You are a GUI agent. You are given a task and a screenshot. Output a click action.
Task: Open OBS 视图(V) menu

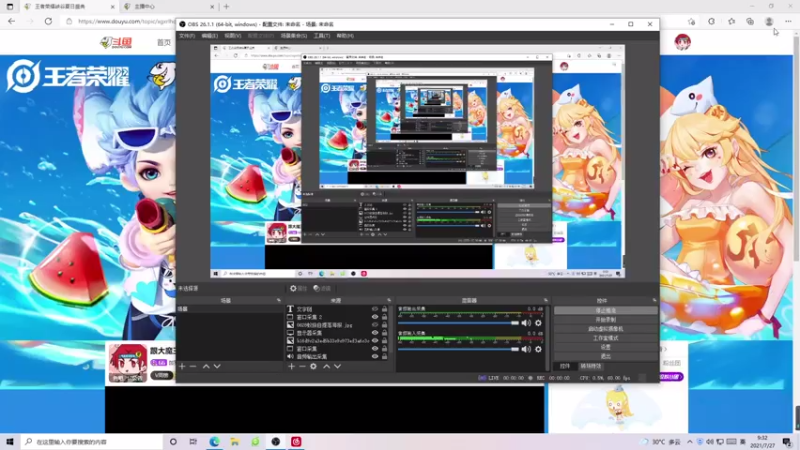(x=233, y=36)
